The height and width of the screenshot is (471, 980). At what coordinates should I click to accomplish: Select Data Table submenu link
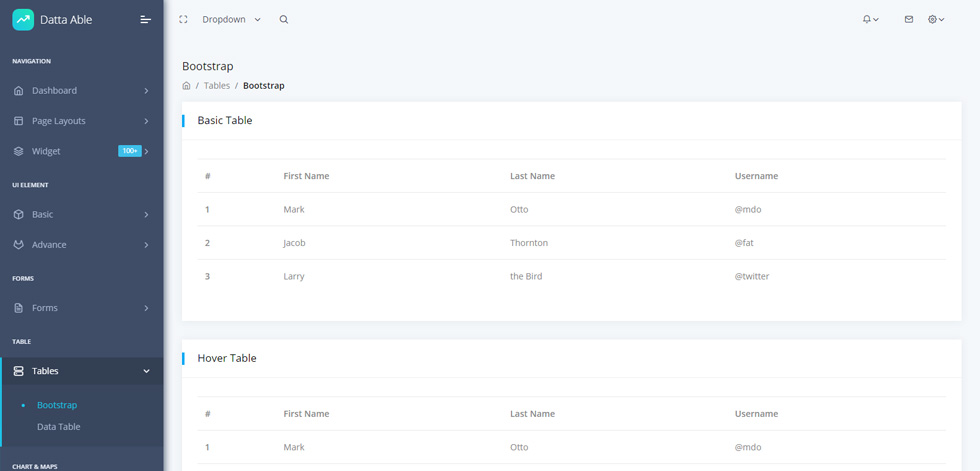[59, 427]
